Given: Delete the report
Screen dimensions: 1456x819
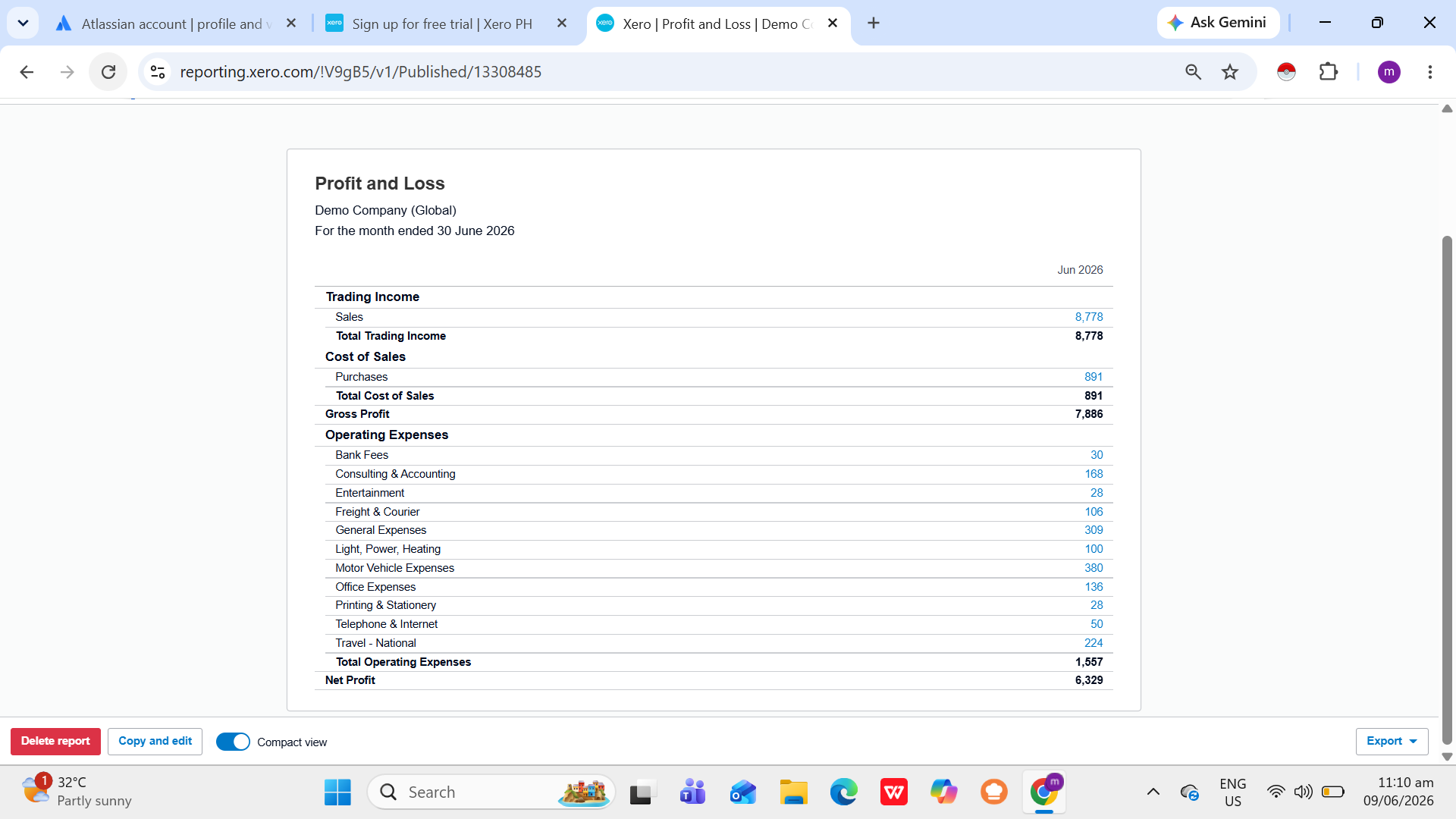Looking at the screenshot, I should pyautogui.click(x=55, y=742).
